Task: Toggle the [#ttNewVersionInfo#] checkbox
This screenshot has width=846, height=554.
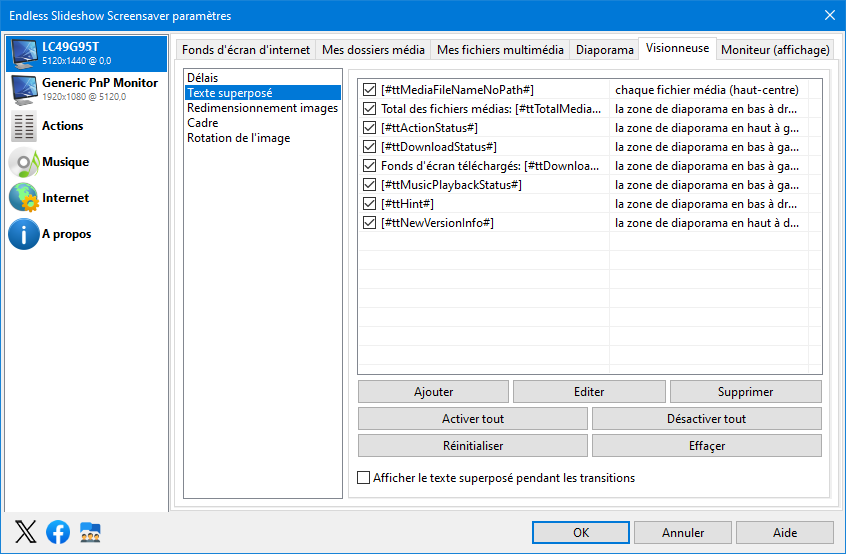Action: [370, 223]
